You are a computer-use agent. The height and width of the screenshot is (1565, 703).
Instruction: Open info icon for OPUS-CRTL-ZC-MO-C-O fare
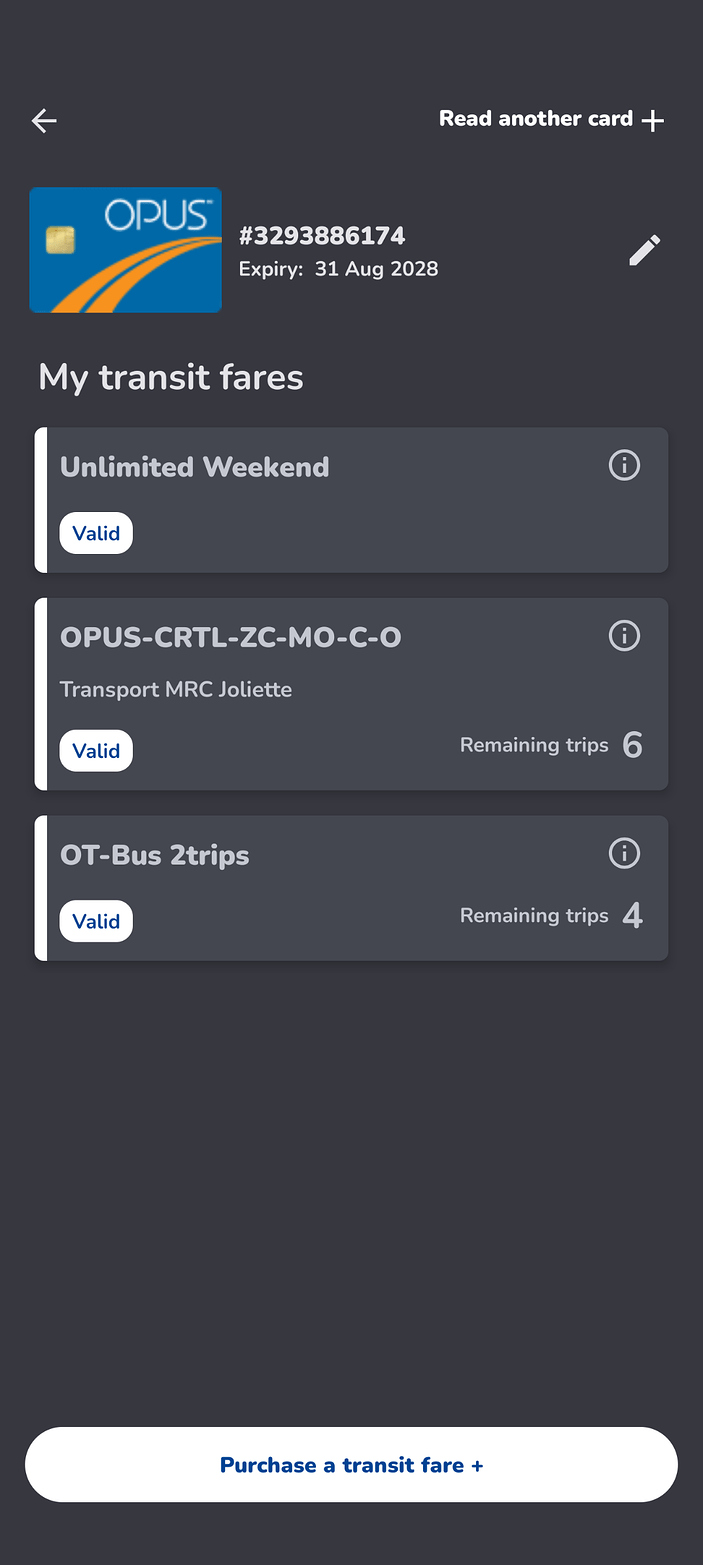pyautogui.click(x=624, y=636)
